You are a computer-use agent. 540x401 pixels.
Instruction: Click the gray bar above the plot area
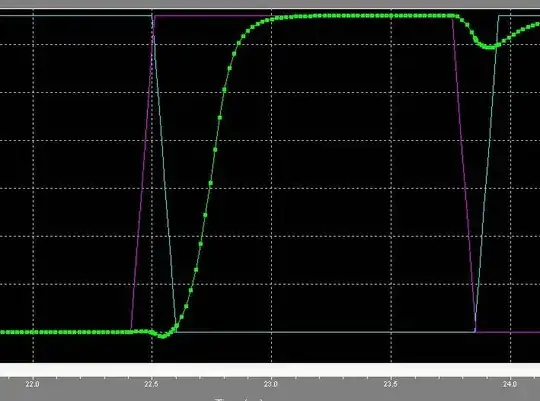click(270, 3)
